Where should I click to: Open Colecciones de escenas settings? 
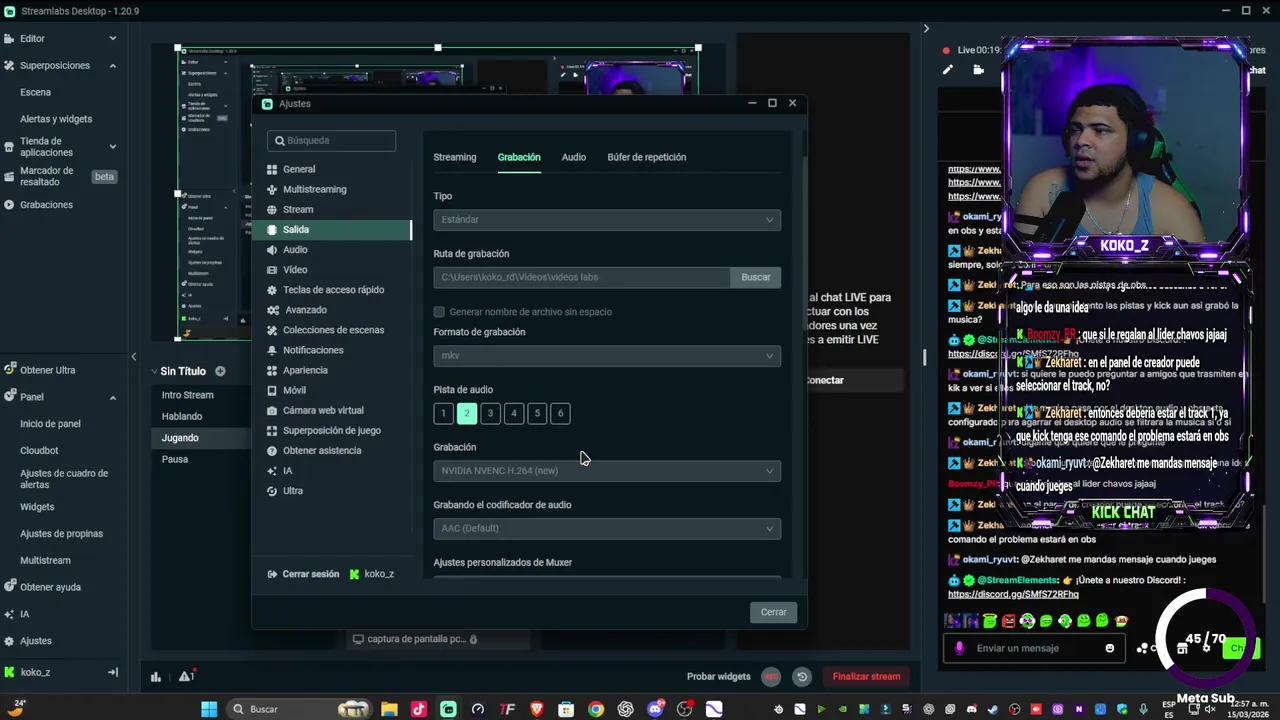(x=333, y=329)
